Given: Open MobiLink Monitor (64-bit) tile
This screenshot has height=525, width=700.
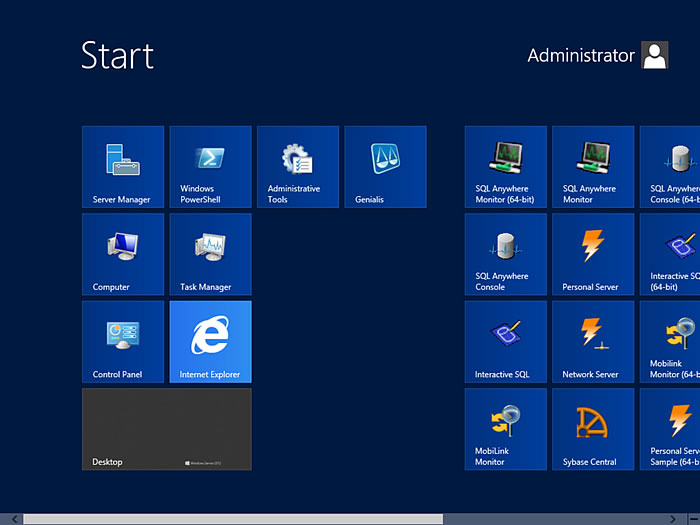Looking at the screenshot, I should (670, 342).
